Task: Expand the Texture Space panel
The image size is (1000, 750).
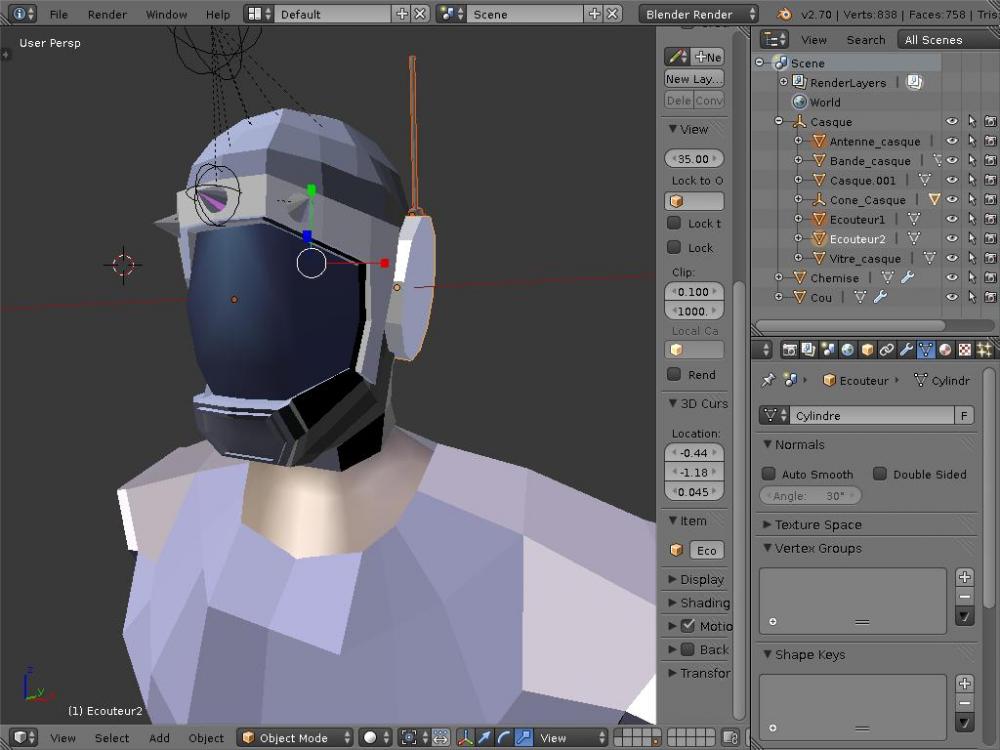Action: coord(818,524)
